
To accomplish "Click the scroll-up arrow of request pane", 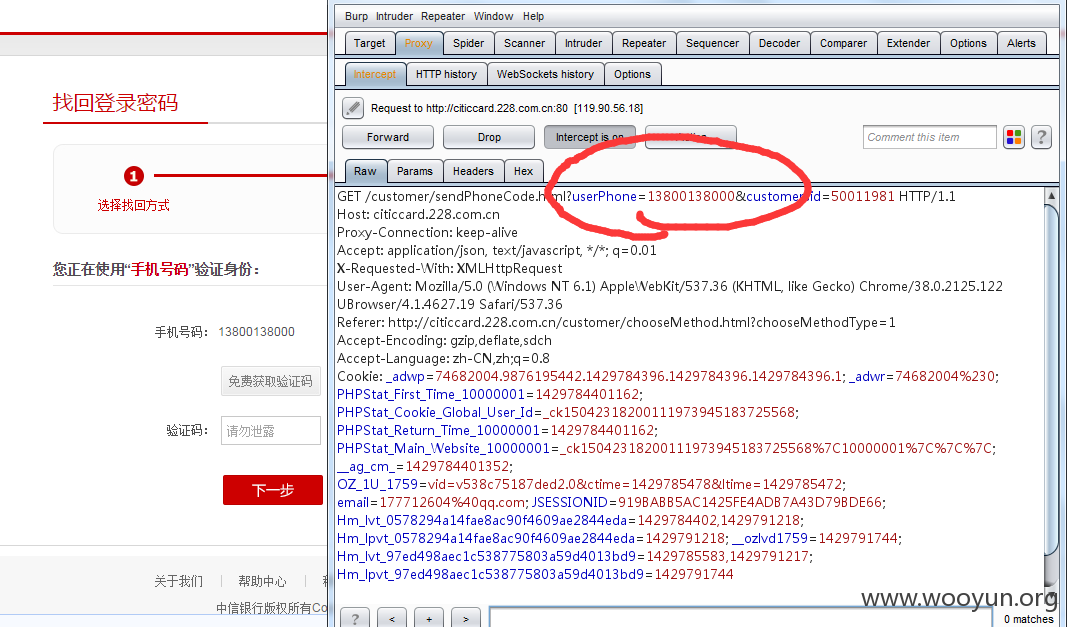I will tap(1051, 195).
